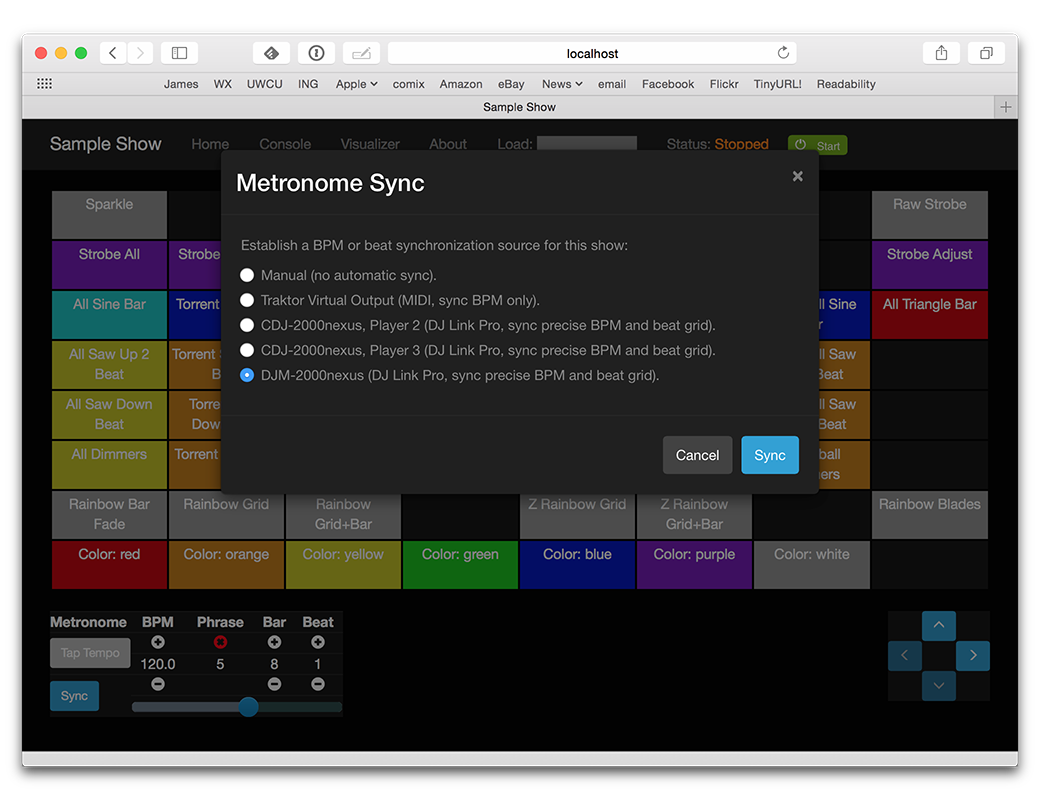Open the News bookmarks dropdown
Screen dimensions: 1040x800
click(562, 84)
